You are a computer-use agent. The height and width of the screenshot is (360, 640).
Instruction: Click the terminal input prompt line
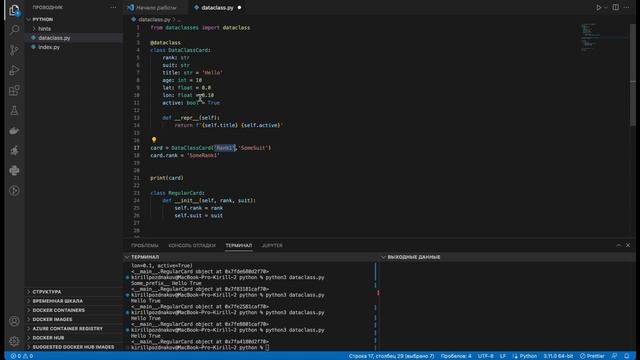[x=200, y=348]
